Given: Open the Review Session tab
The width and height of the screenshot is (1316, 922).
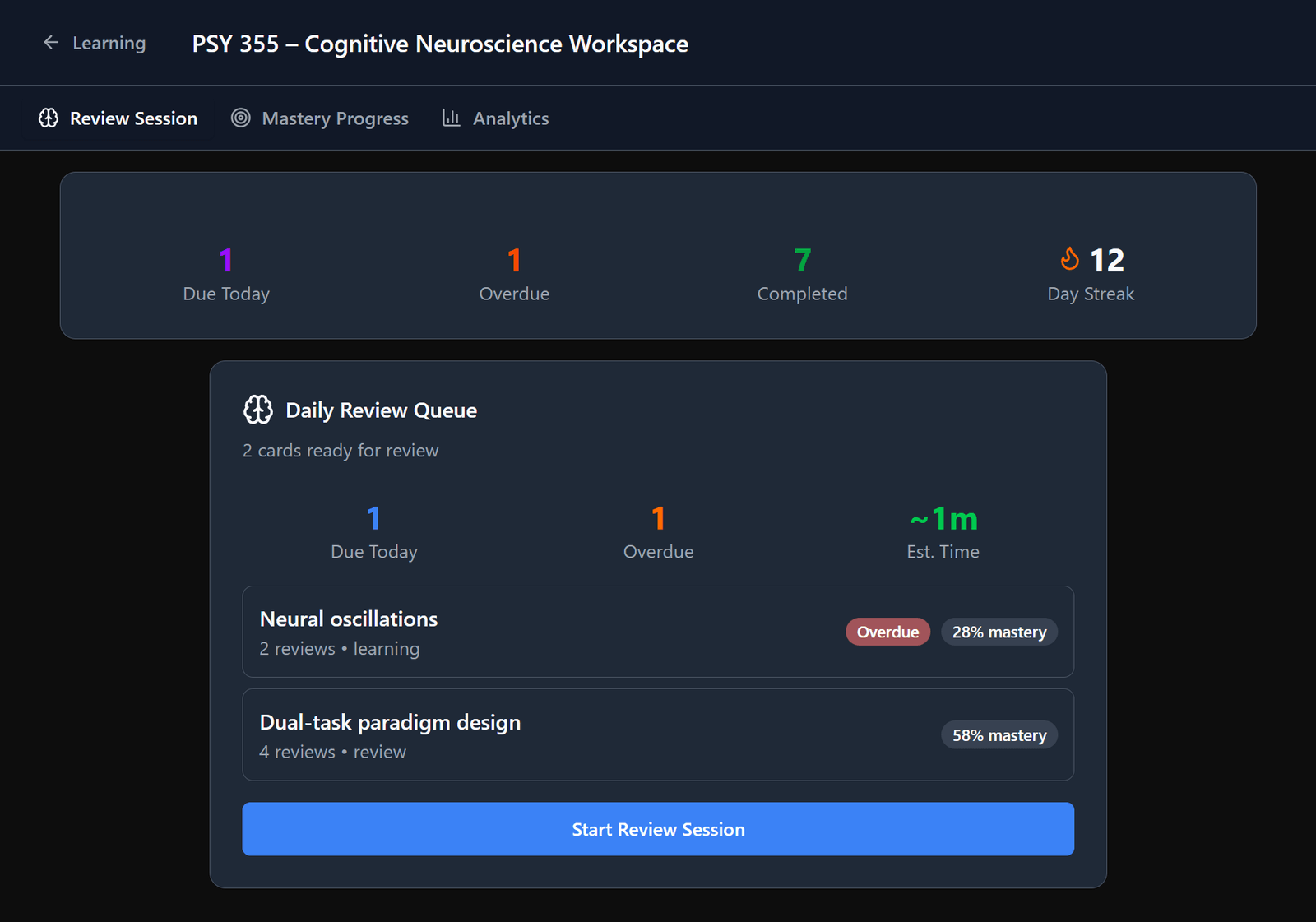Looking at the screenshot, I should 118,118.
